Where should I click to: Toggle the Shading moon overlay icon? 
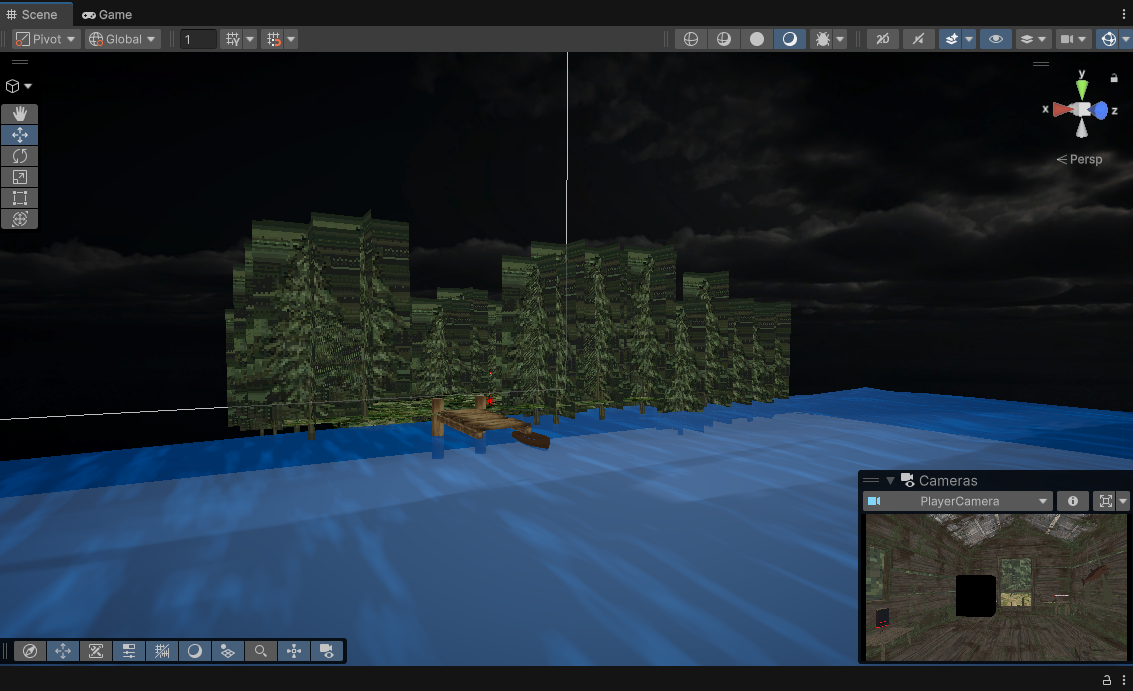(194, 651)
